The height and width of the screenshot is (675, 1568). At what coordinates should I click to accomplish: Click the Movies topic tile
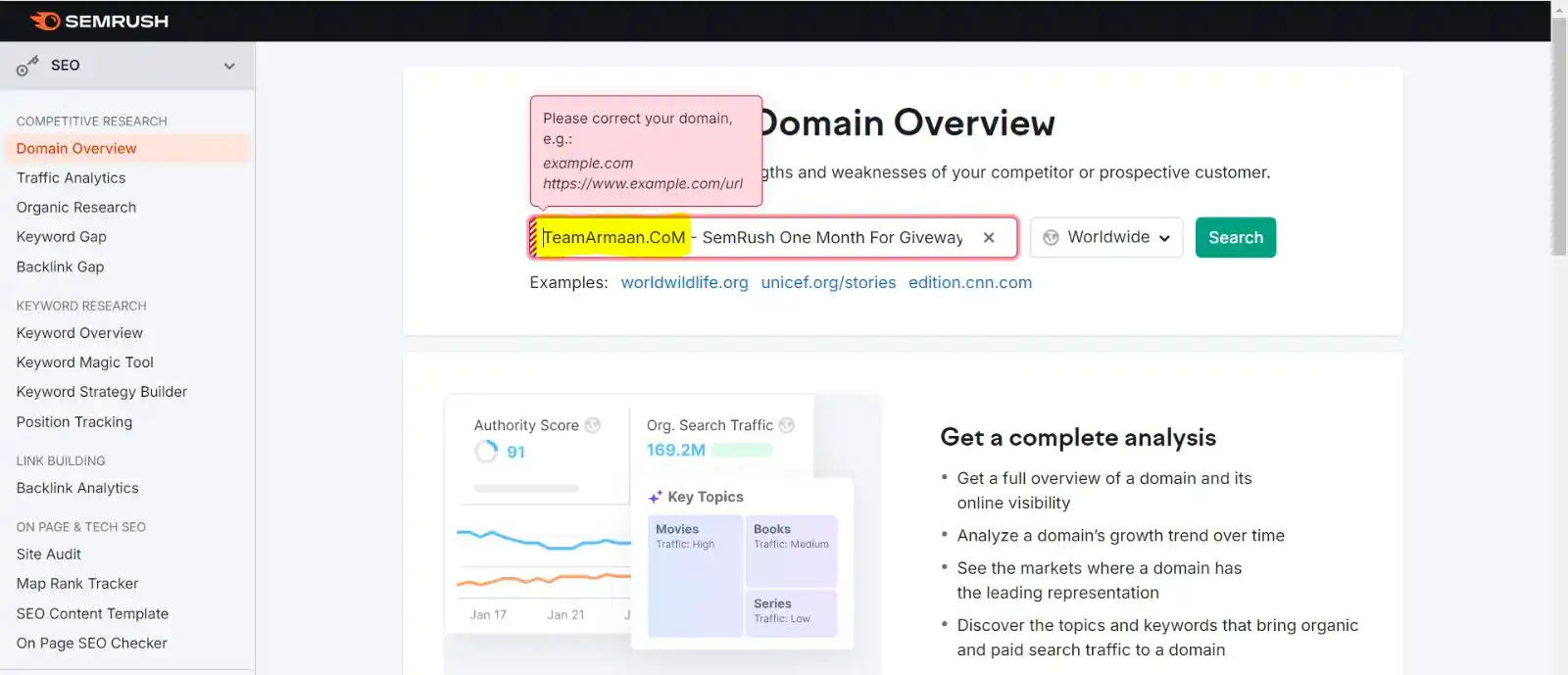tap(695, 576)
